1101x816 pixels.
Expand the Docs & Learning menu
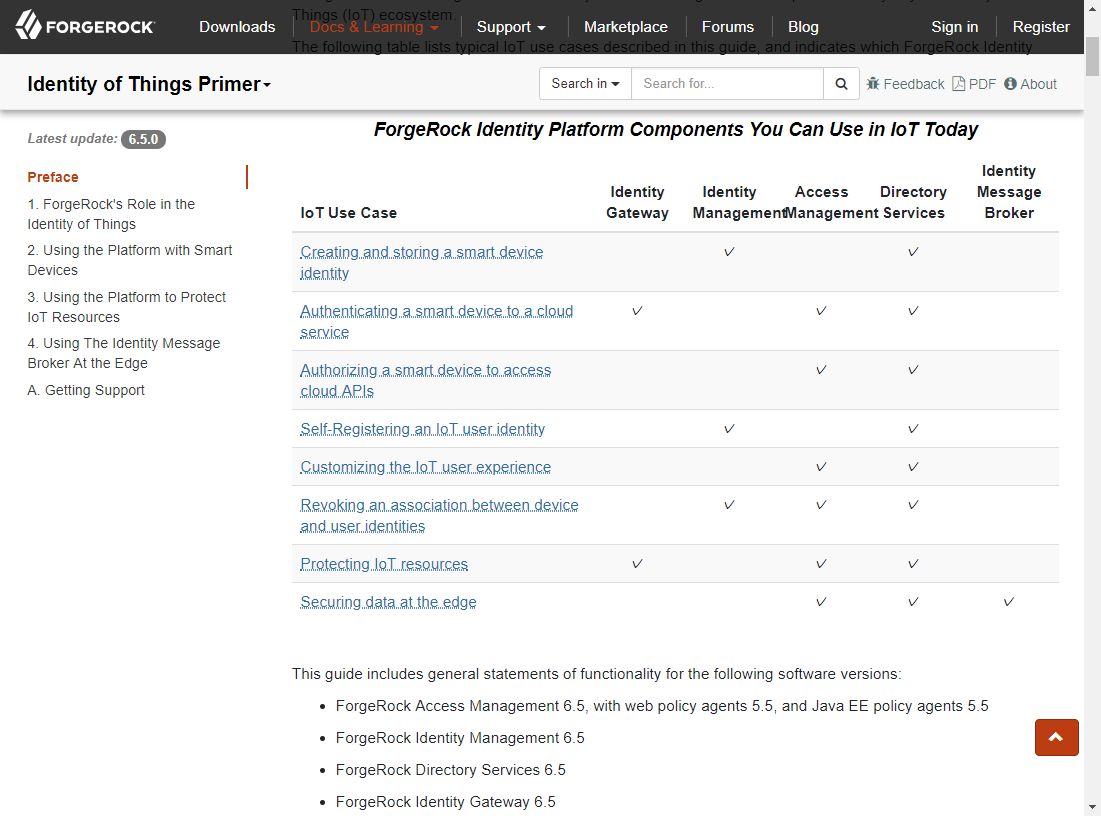[x=374, y=27]
